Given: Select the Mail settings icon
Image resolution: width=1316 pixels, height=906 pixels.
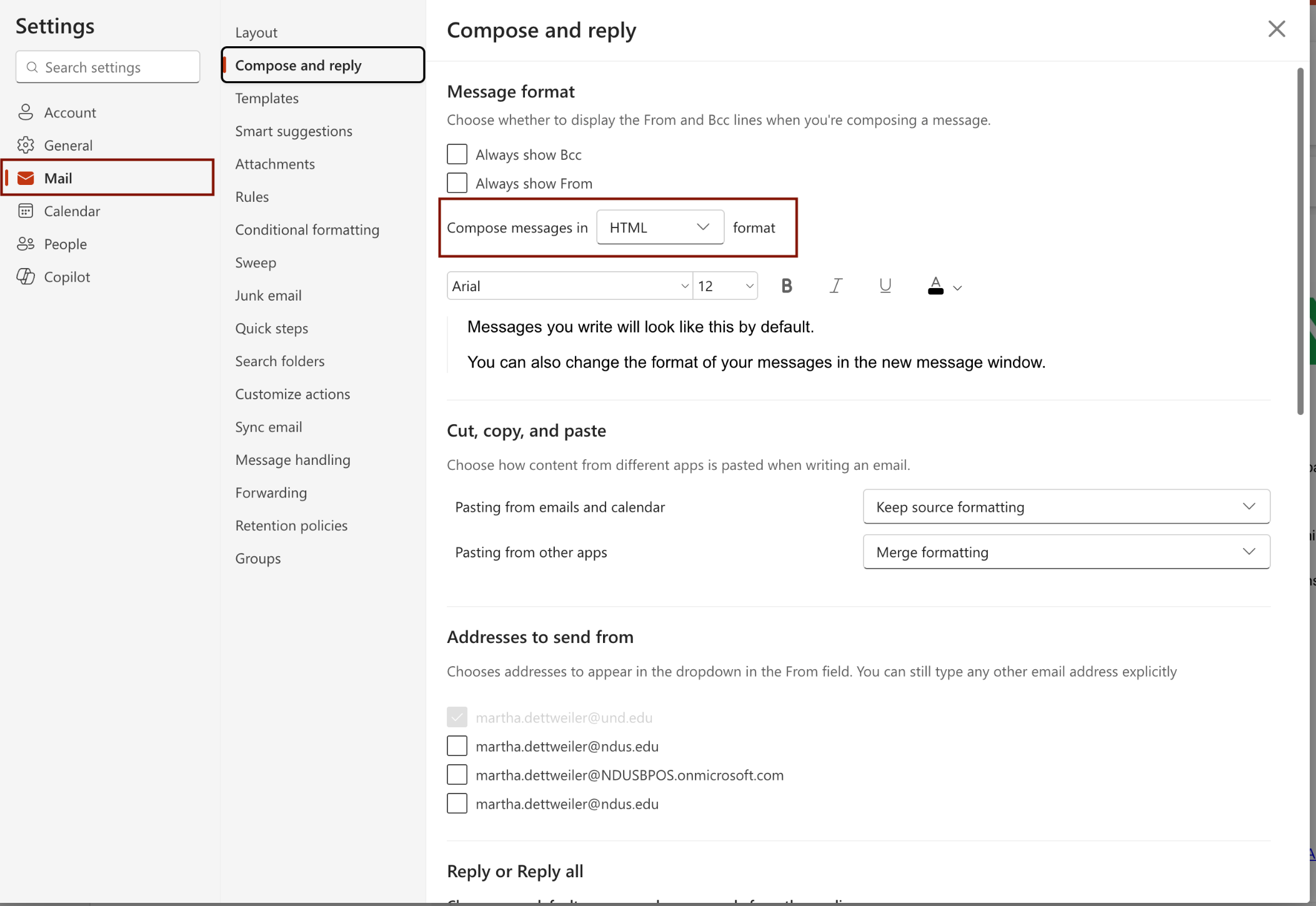Looking at the screenshot, I should point(26,177).
